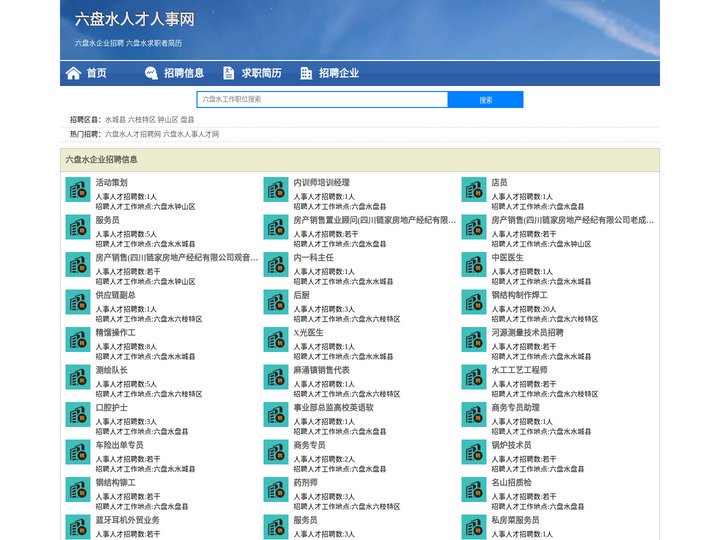Click the 求职简历 document icon

point(228,73)
